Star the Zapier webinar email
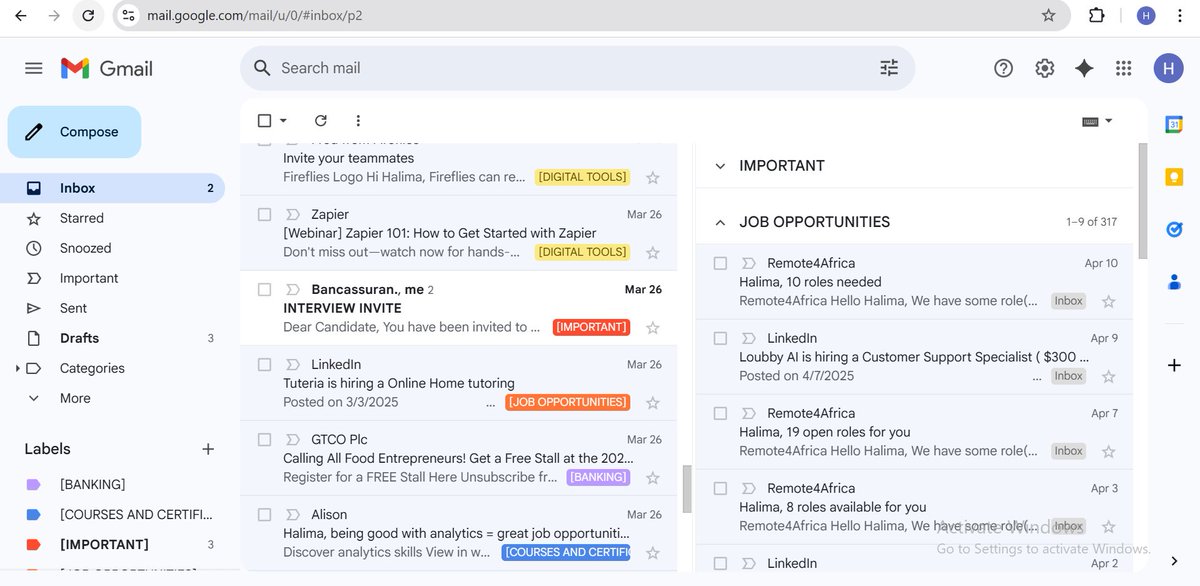The height and width of the screenshot is (586, 1200). pyautogui.click(x=653, y=253)
